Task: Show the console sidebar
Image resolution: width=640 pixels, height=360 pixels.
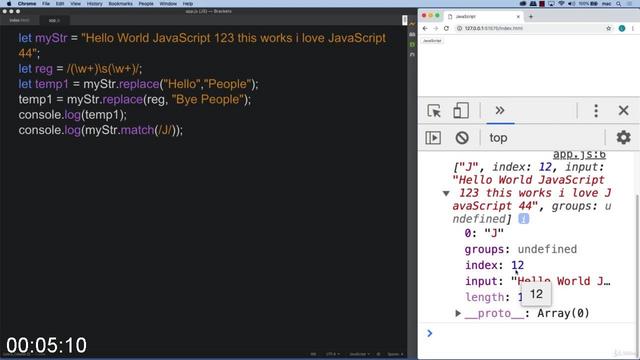Action: point(433,138)
